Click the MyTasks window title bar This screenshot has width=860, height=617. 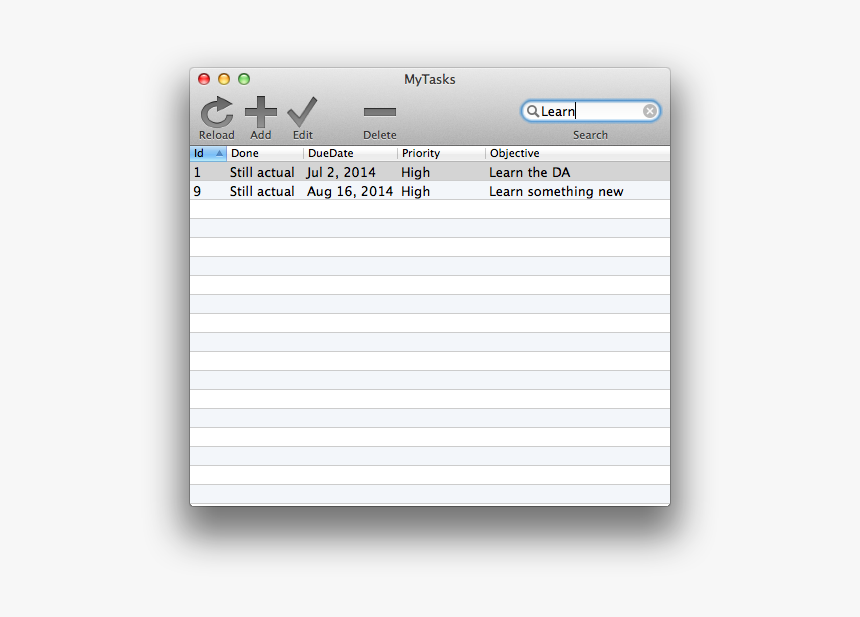tap(430, 80)
